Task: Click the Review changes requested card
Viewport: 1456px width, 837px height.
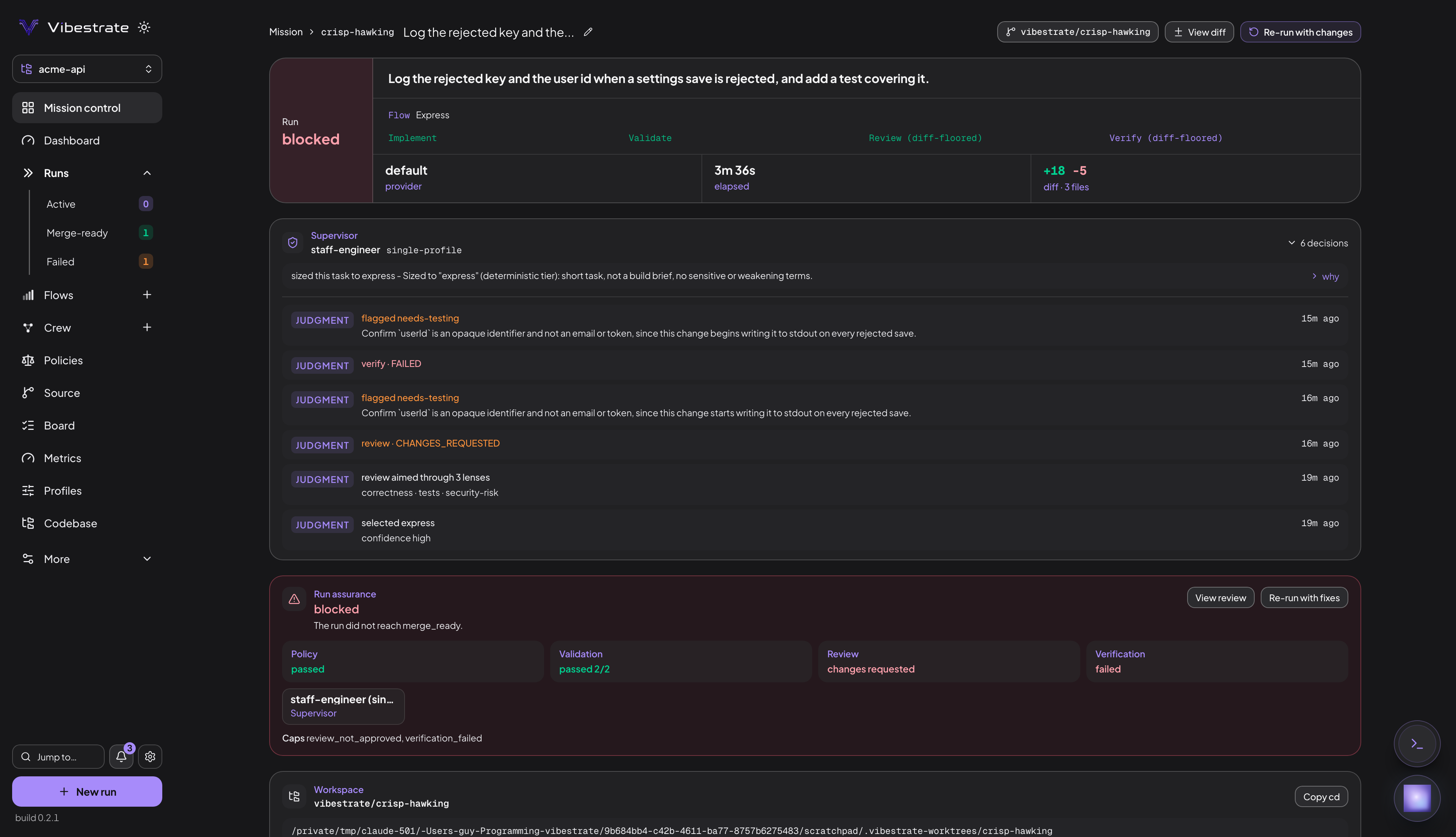Action: (x=949, y=661)
